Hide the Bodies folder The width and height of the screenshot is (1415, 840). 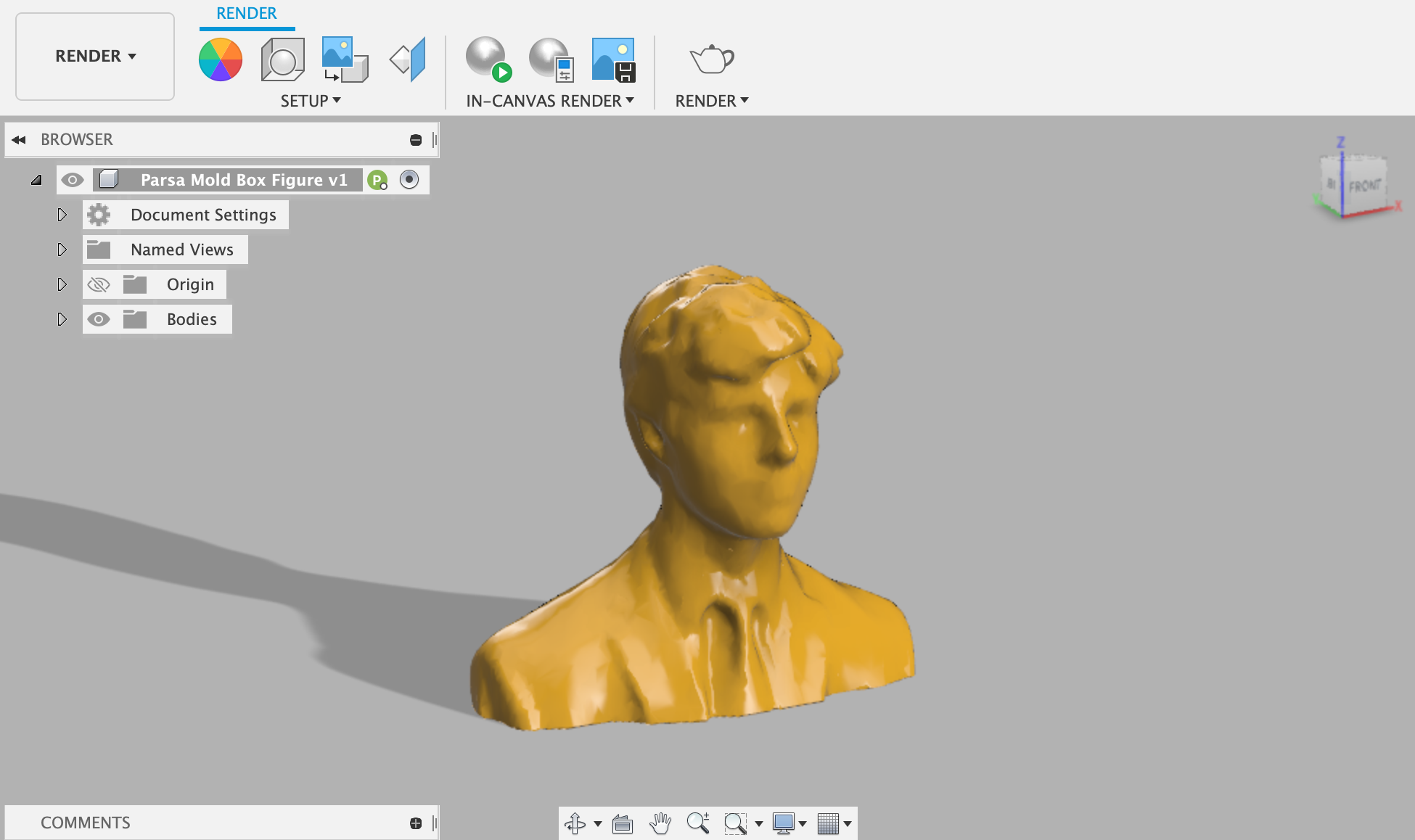tap(99, 319)
